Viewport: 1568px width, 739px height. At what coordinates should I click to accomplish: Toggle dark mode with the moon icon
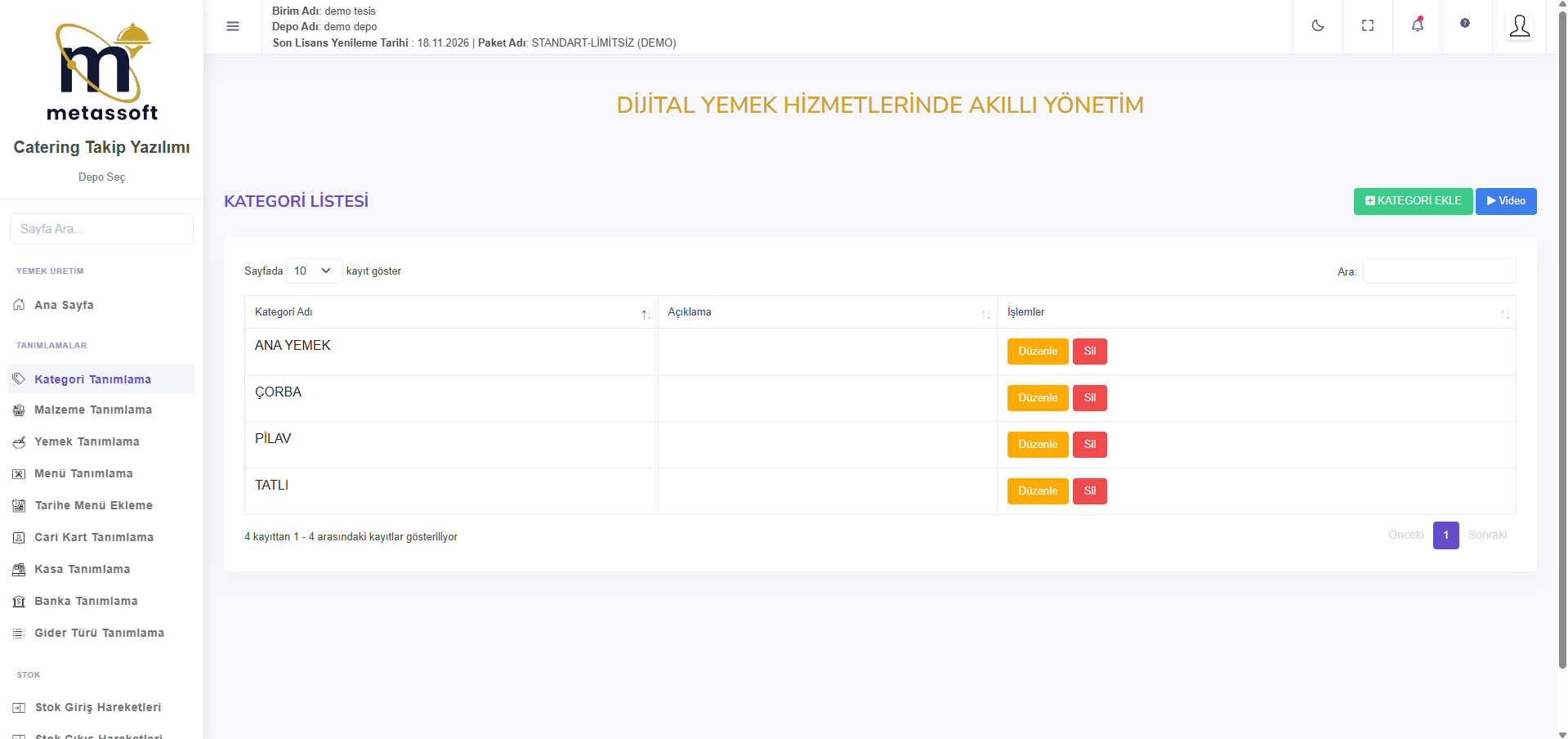point(1317,26)
